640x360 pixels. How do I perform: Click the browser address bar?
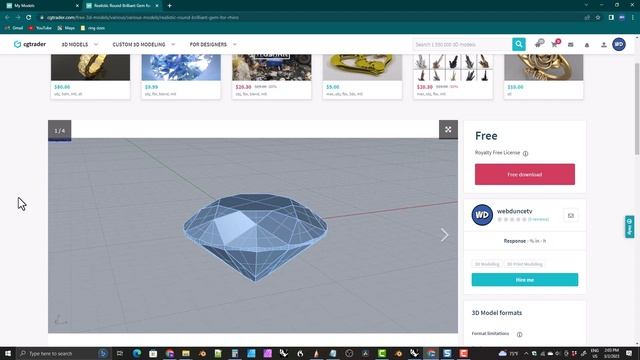tap(310, 18)
